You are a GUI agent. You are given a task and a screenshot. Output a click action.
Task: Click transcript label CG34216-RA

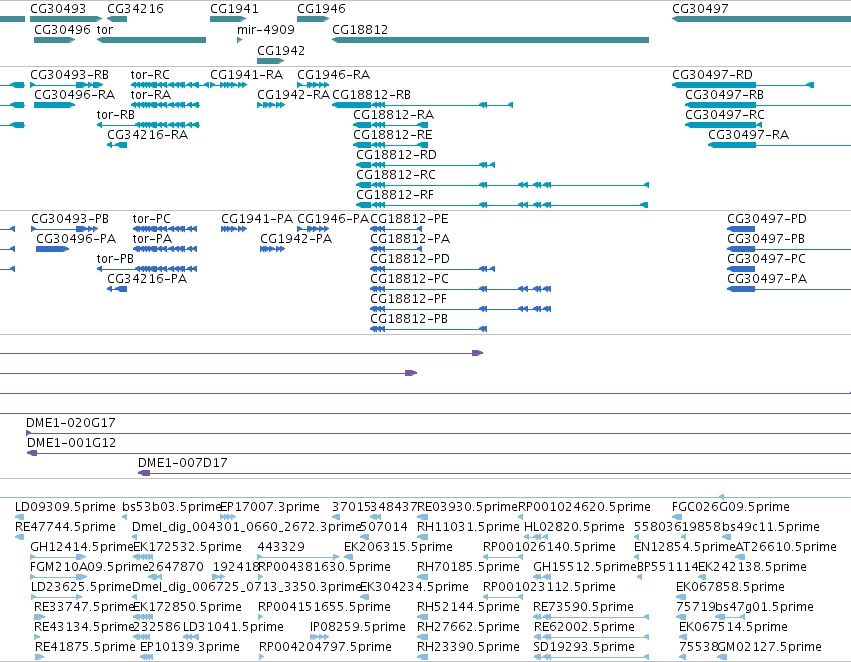pos(148,135)
